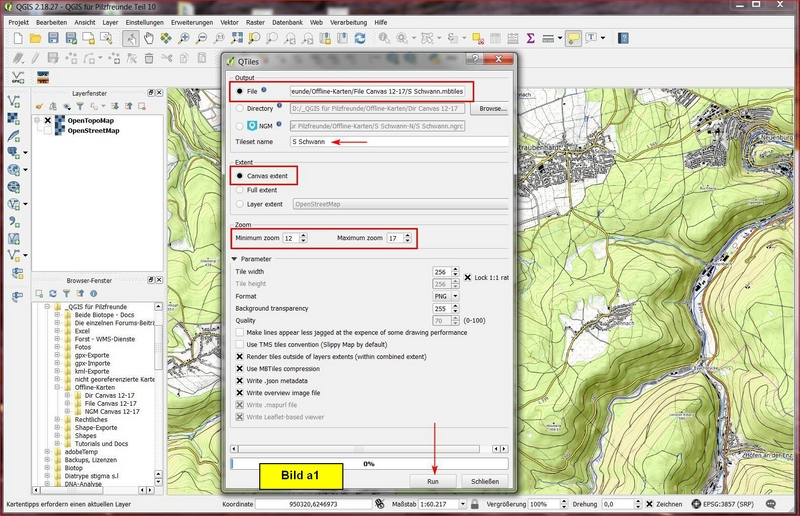The width and height of the screenshot is (800, 516).
Task: Toggle Write .json metadata checkbox
Action: [239, 381]
